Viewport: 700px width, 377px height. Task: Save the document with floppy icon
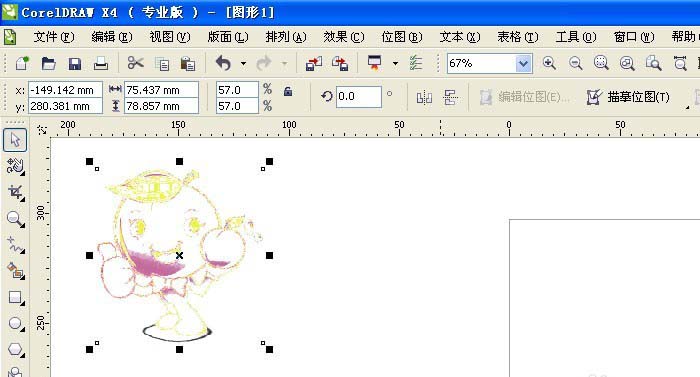tap(75, 64)
